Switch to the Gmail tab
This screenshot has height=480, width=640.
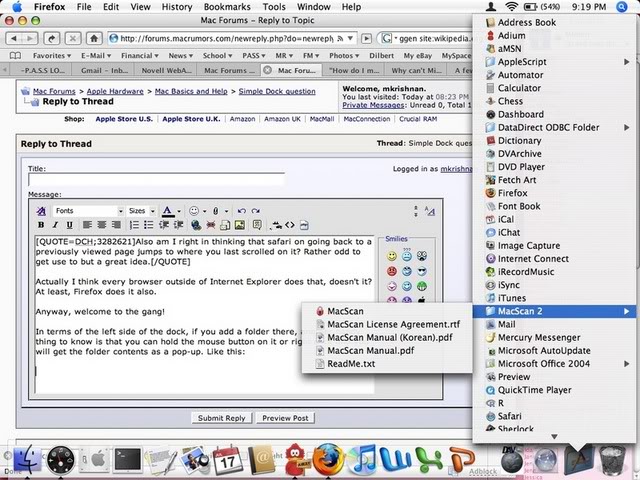[104, 70]
